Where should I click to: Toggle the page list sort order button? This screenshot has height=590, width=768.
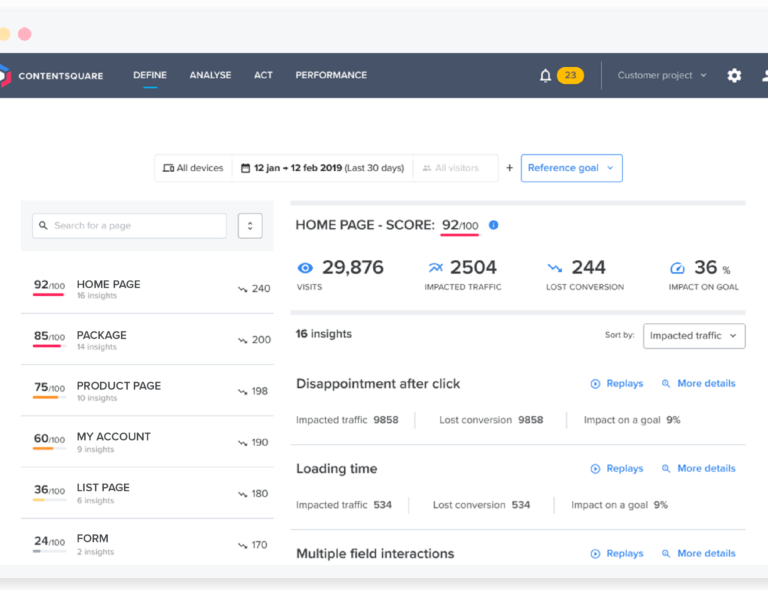pyautogui.click(x=250, y=226)
